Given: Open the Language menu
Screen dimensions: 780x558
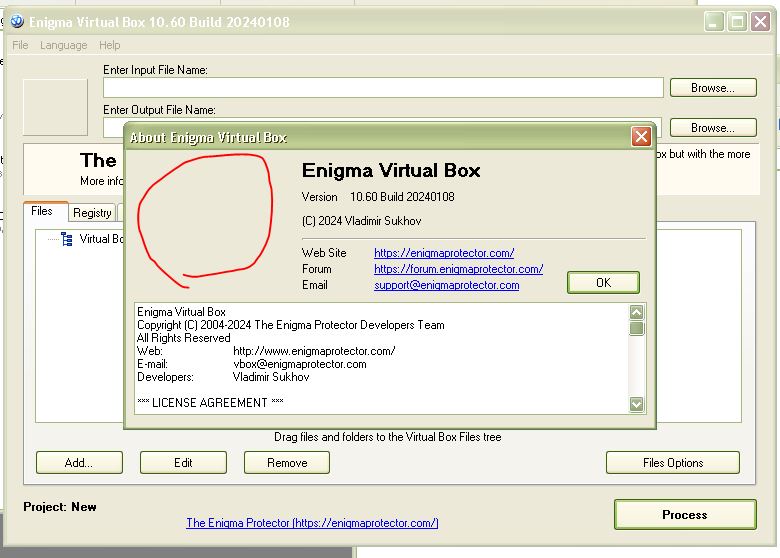Looking at the screenshot, I should pyautogui.click(x=64, y=45).
